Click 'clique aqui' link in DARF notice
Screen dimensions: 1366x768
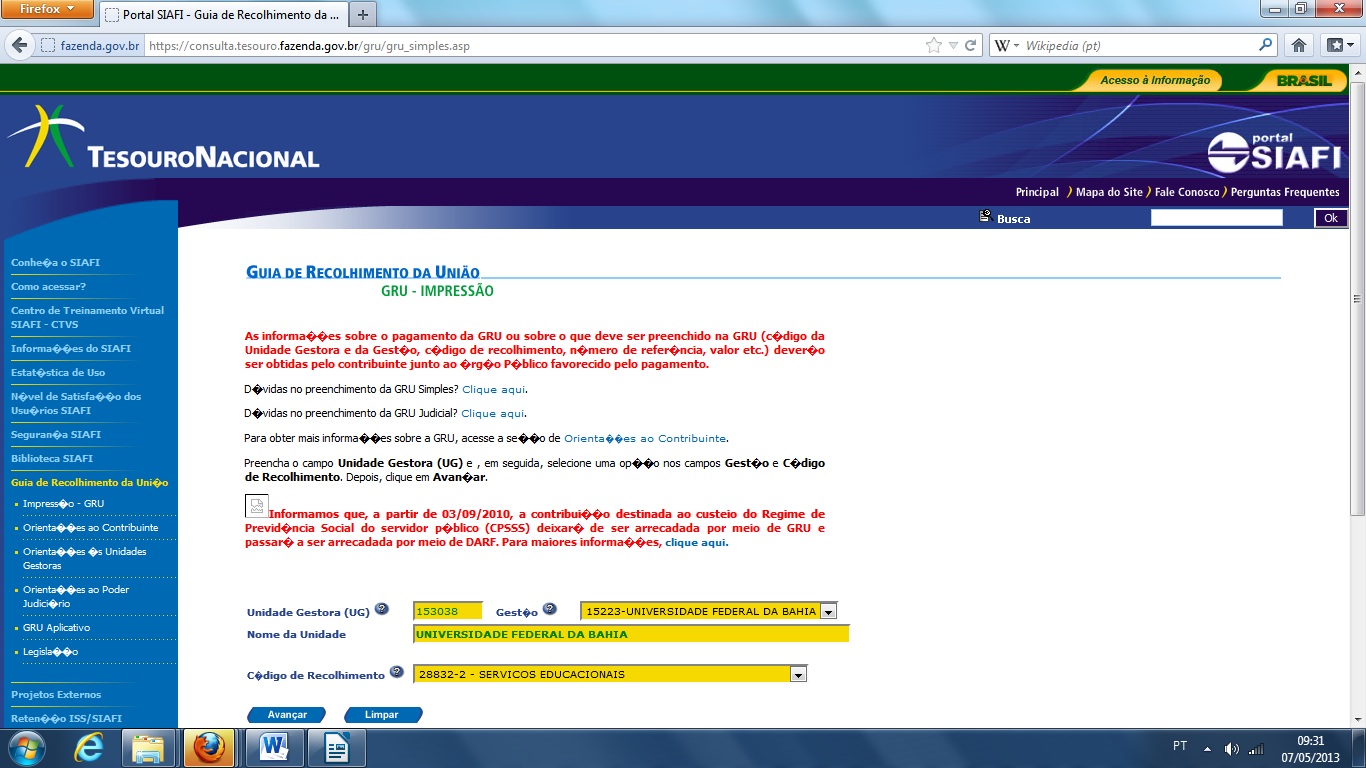pos(696,542)
